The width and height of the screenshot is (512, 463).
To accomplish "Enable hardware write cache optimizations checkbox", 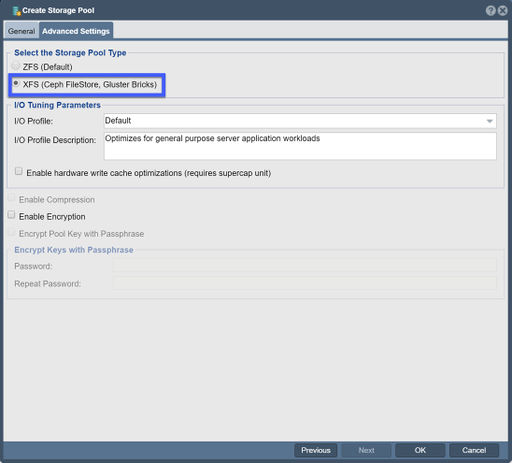I will point(19,171).
